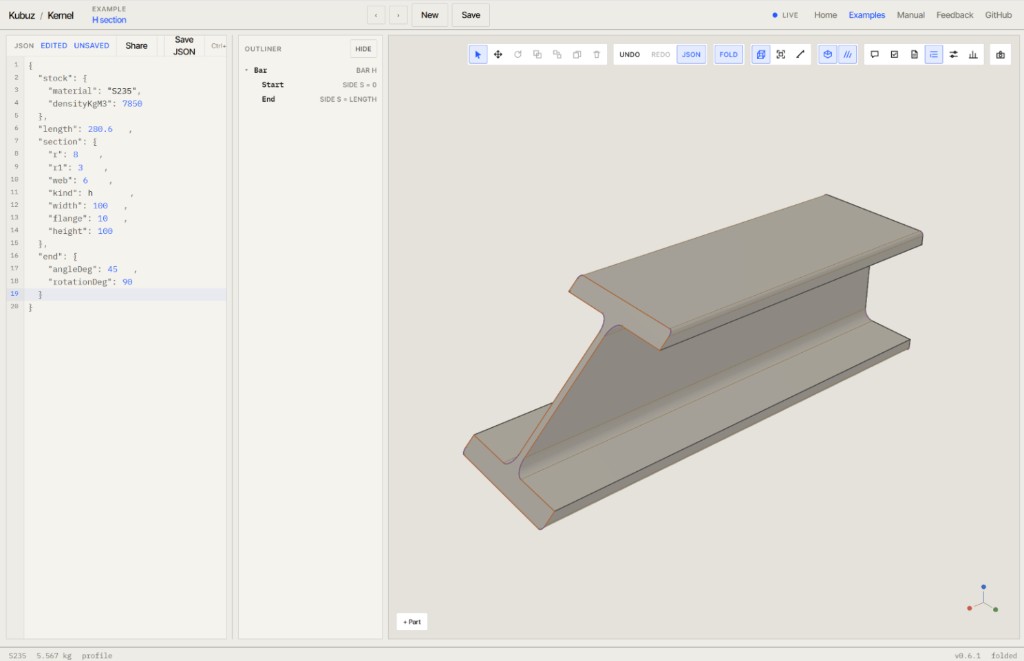Click the "angleDeg" value 45 in editor
The image size is (1024, 661).
pyautogui.click(x=112, y=269)
